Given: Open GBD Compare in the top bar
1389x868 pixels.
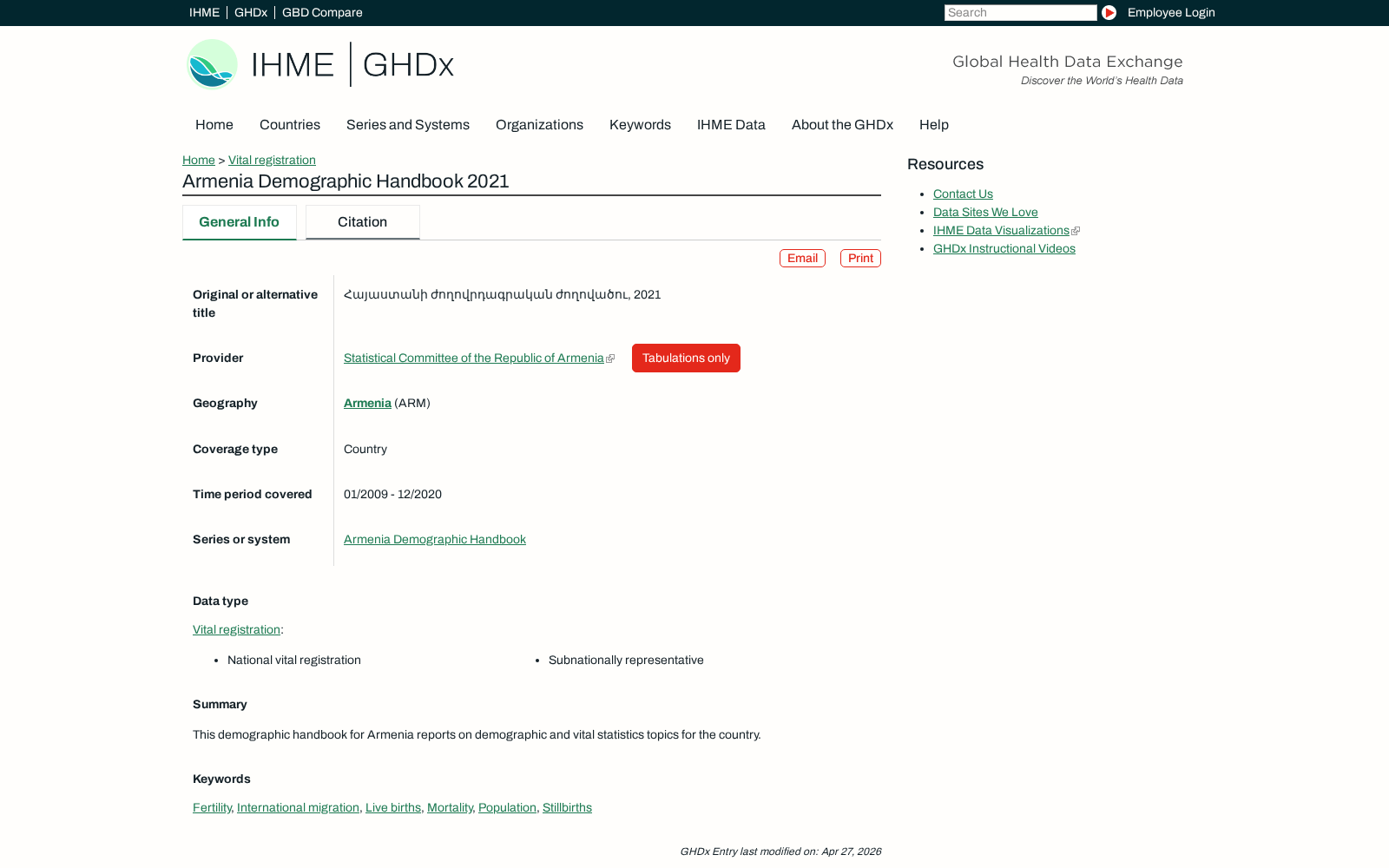Looking at the screenshot, I should tap(322, 12).
